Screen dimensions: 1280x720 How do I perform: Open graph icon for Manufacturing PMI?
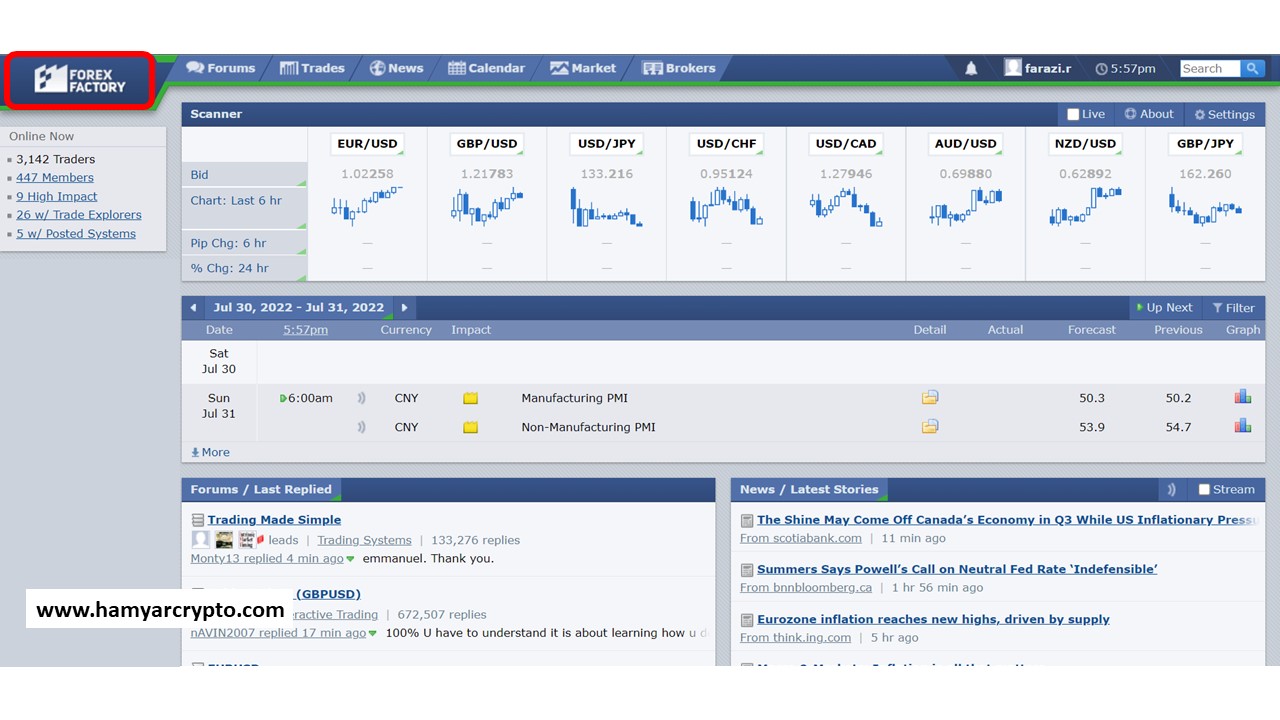1242,397
